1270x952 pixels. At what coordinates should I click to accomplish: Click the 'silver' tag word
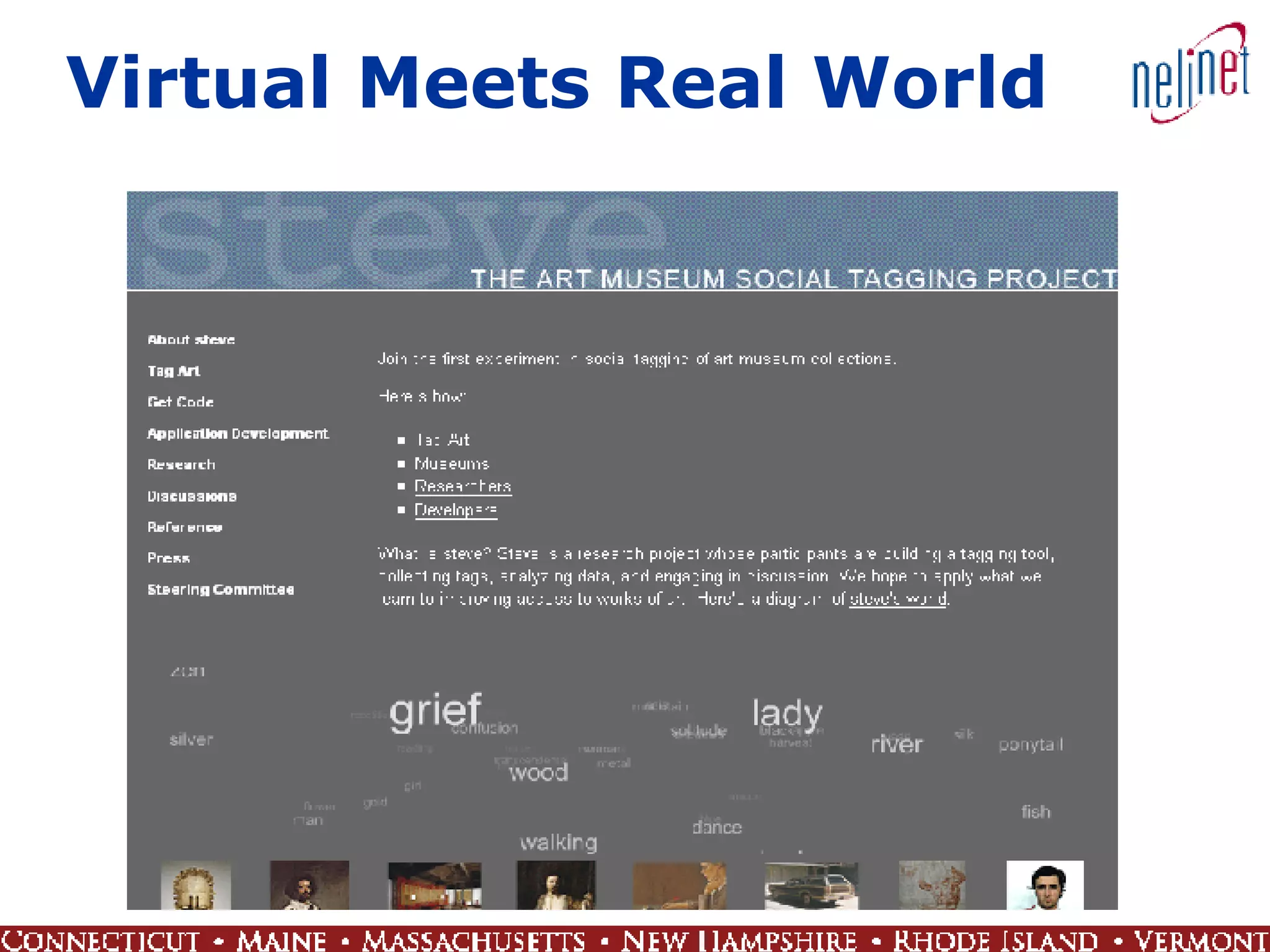pos(191,739)
